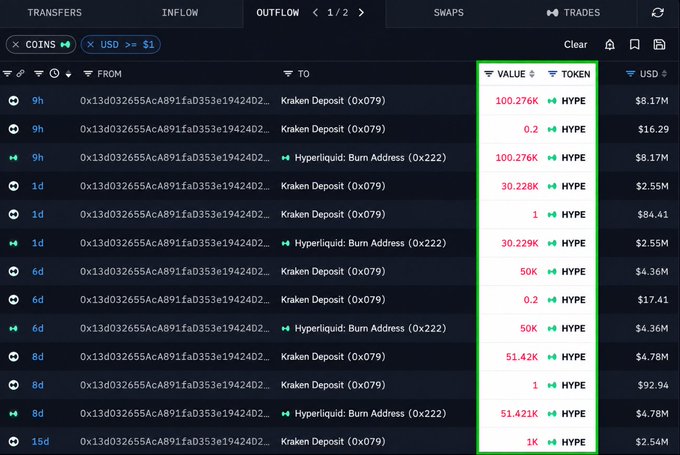The width and height of the screenshot is (680, 455).
Task: Remove the USD >= $1 filter
Action: [90, 45]
